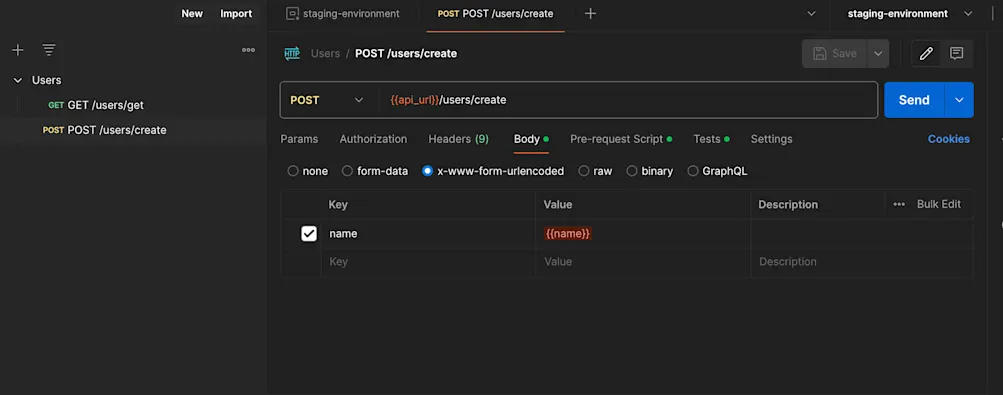Click the three dots beside Bulk Edit
The width and height of the screenshot is (1003, 395).
click(x=899, y=205)
